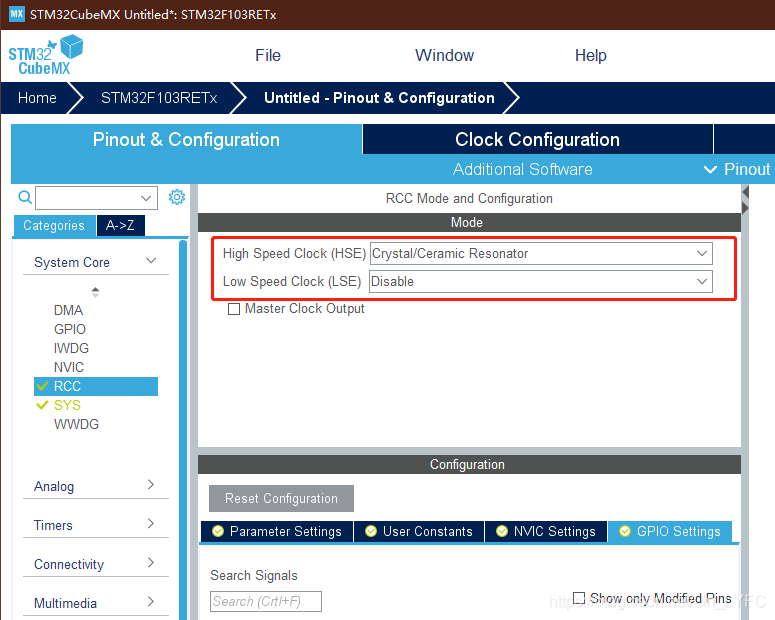Expand the Timers category
The image size is (775, 620).
[96, 525]
